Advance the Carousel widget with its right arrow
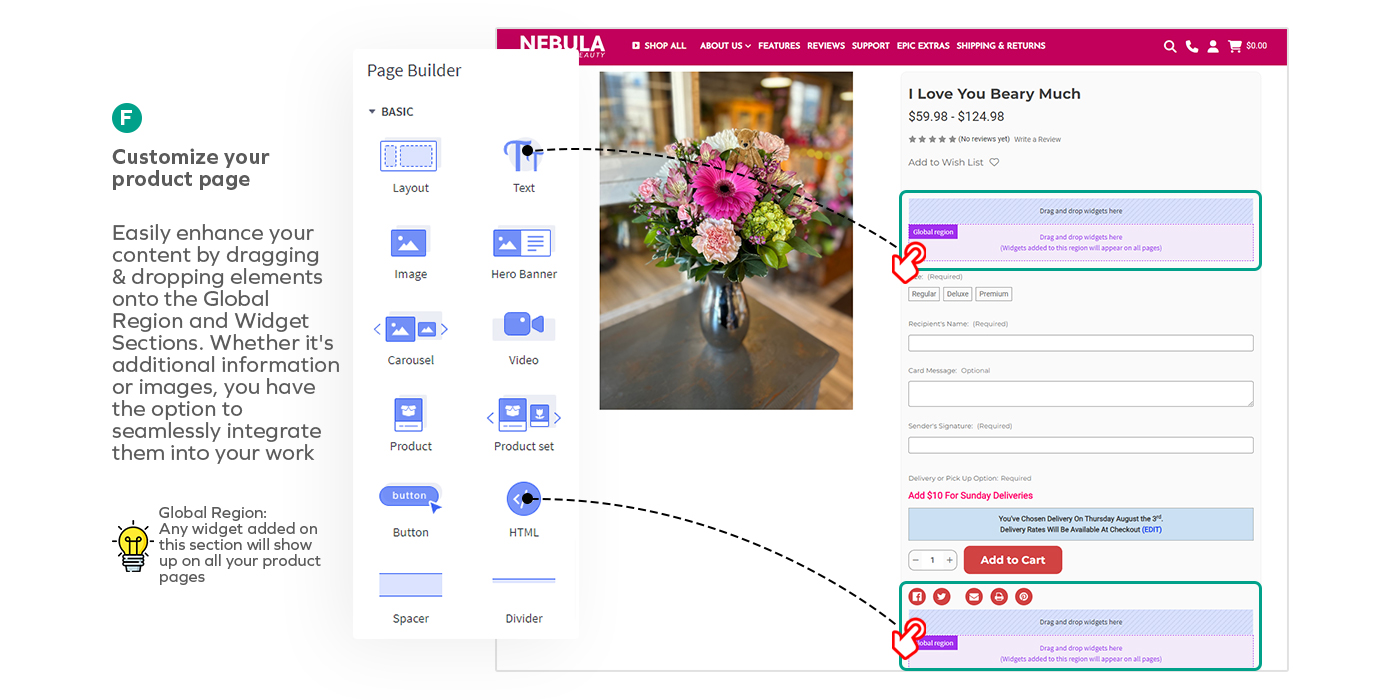 pyautogui.click(x=444, y=327)
